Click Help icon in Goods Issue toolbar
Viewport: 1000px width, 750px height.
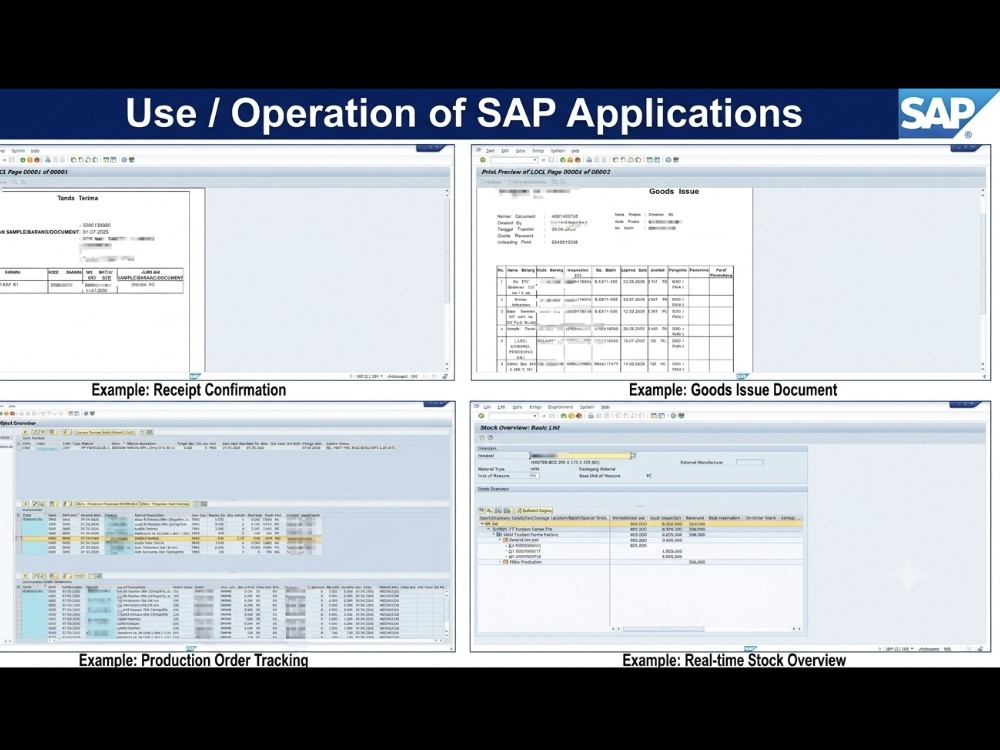(x=668, y=160)
